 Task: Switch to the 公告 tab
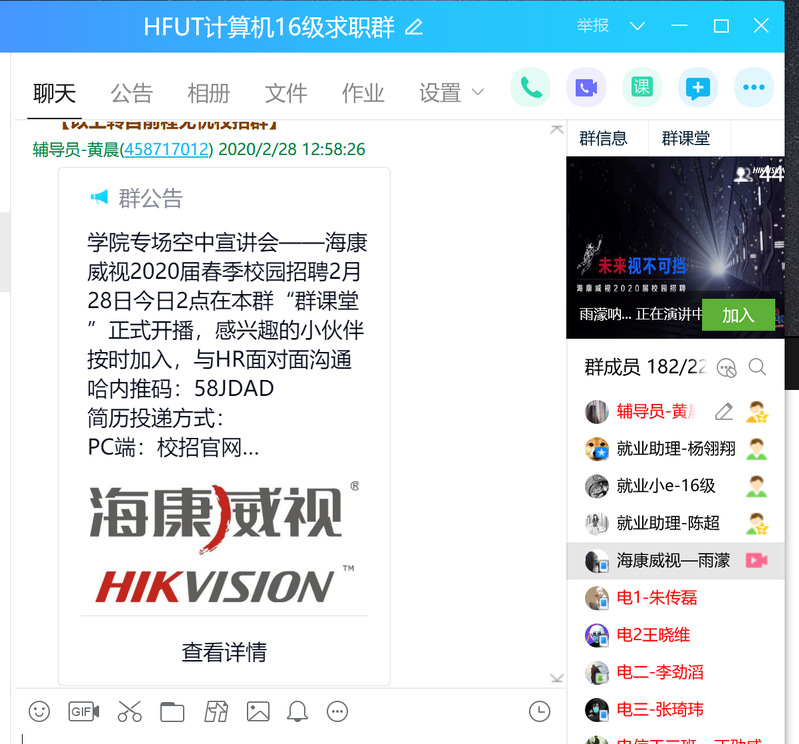[x=131, y=93]
